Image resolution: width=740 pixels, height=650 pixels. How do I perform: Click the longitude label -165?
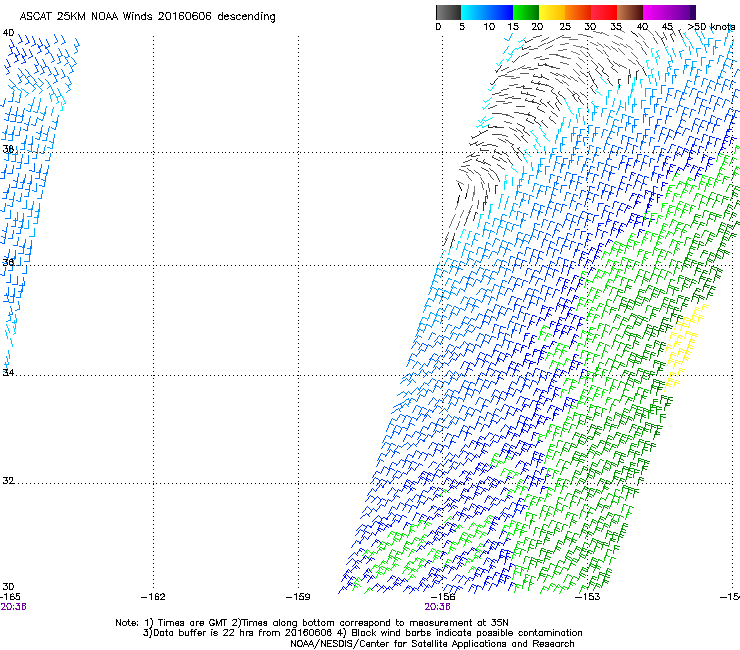[10, 597]
